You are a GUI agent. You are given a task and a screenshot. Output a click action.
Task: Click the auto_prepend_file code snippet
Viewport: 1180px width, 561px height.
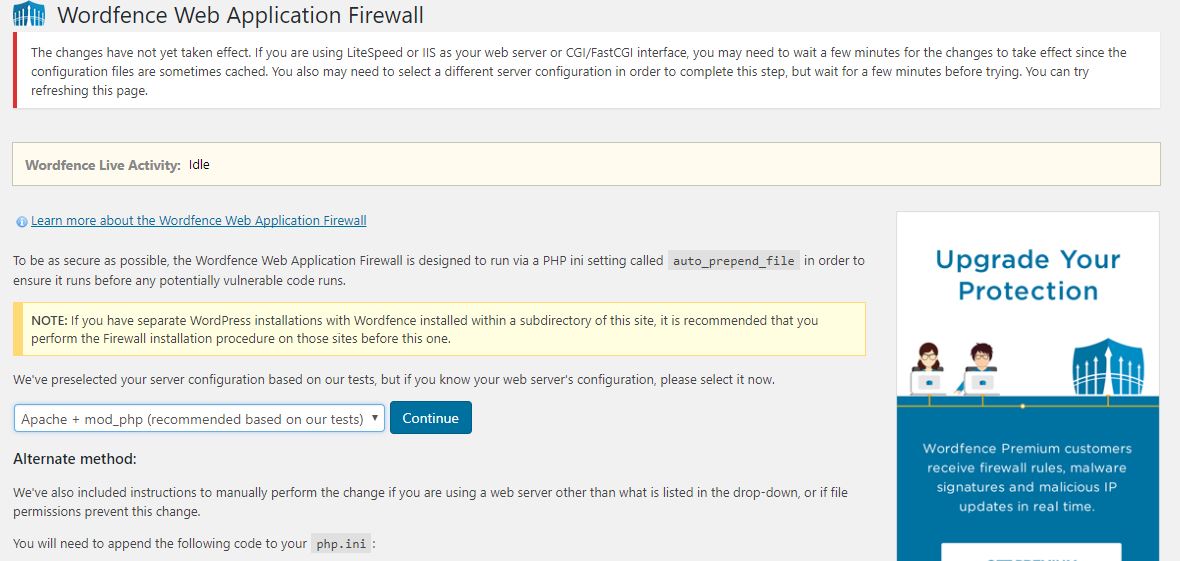pyautogui.click(x=734, y=261)
